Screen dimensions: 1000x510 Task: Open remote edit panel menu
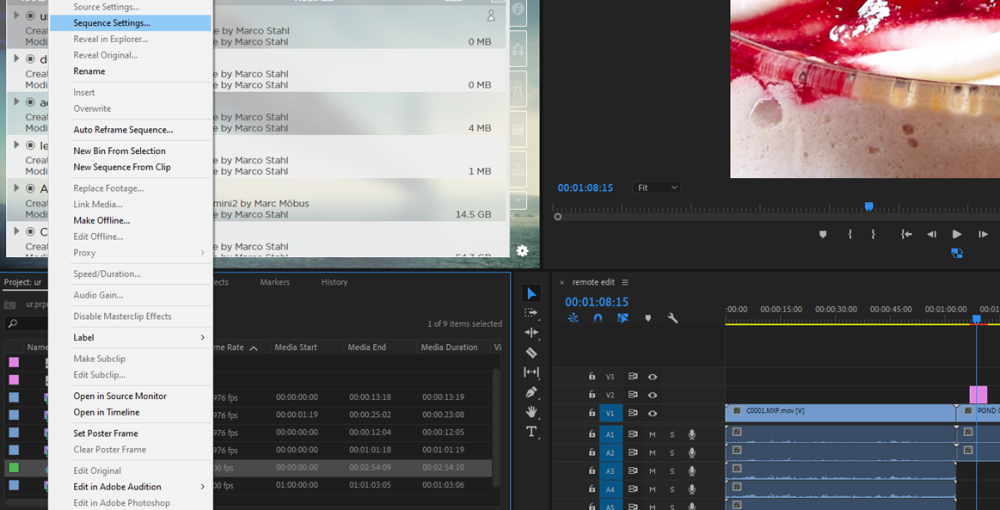pos(625,283)
